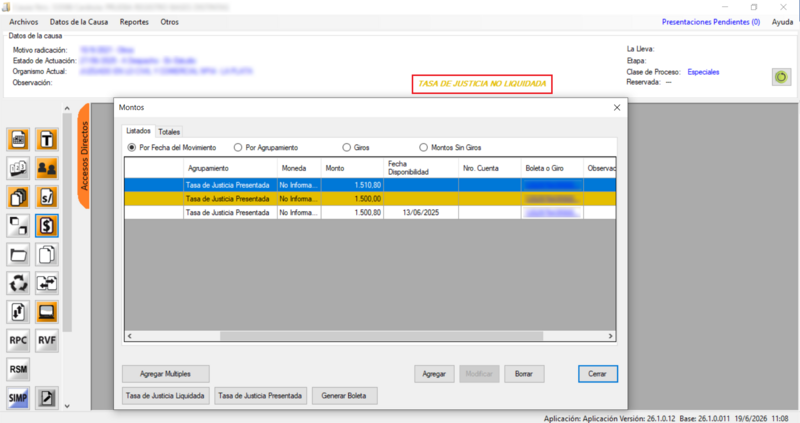
Task: Click the table scrollbar left arrow
Action: click(x=130, y=336)
